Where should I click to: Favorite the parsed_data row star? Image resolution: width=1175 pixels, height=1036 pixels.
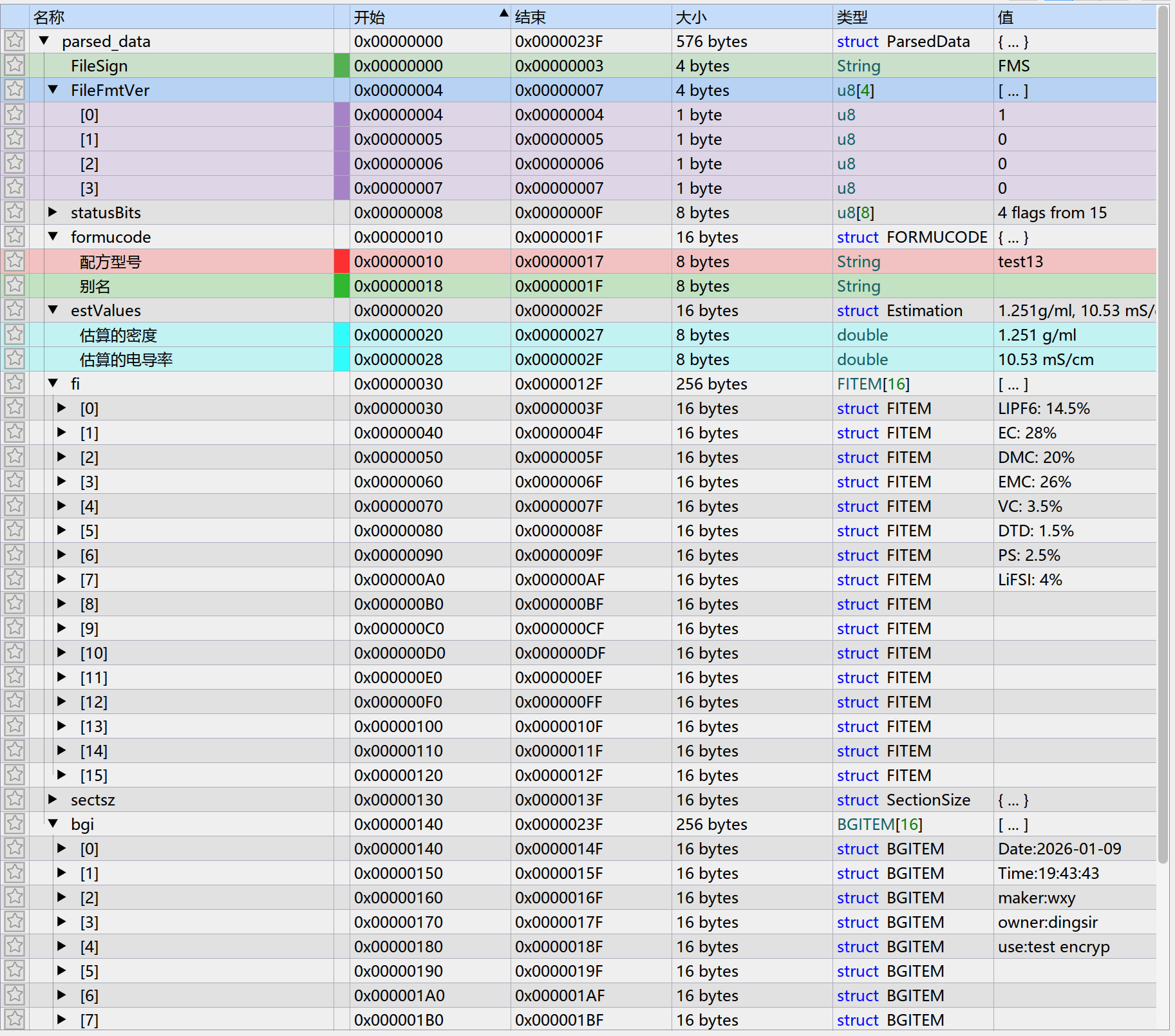15,41
